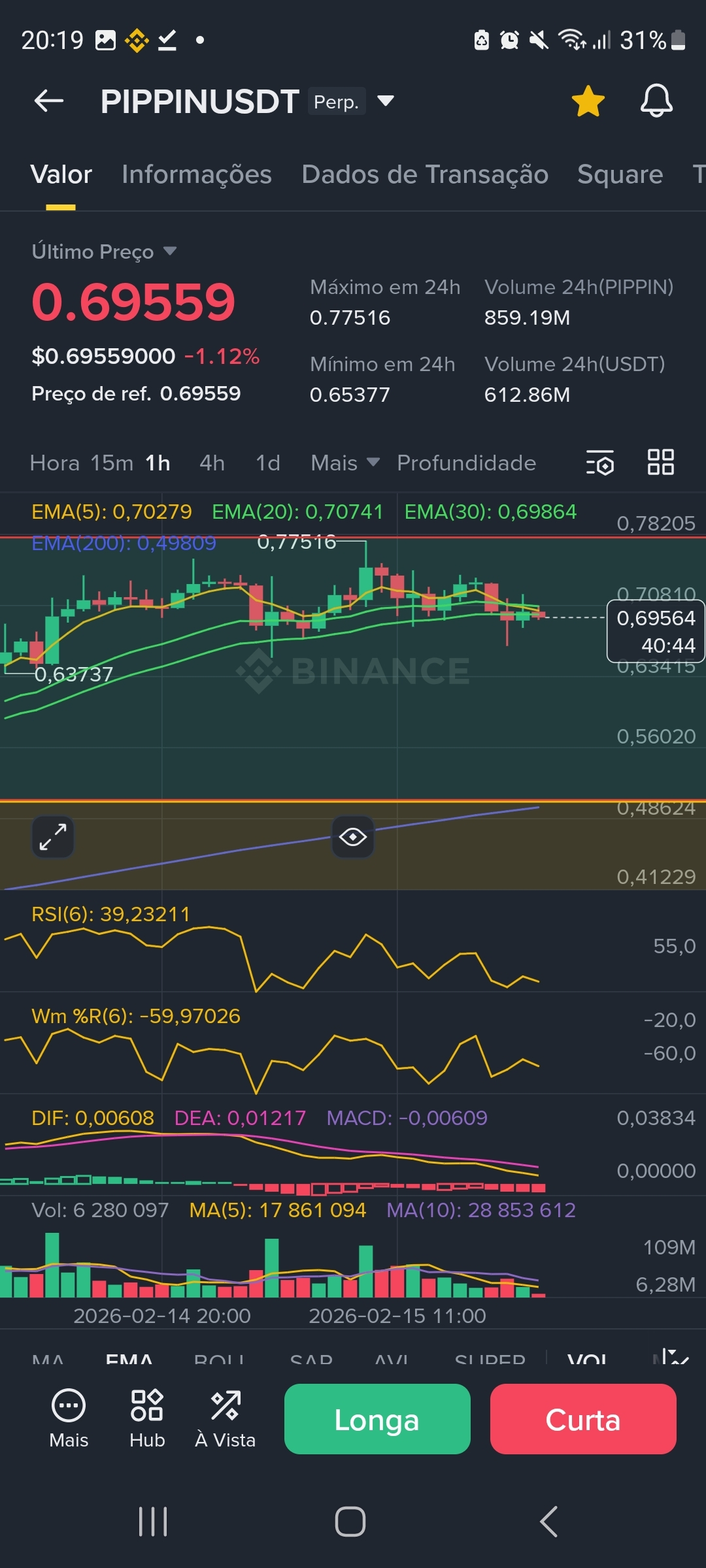
Task: Tap the -1.12% change percentage
Action: 222,357
